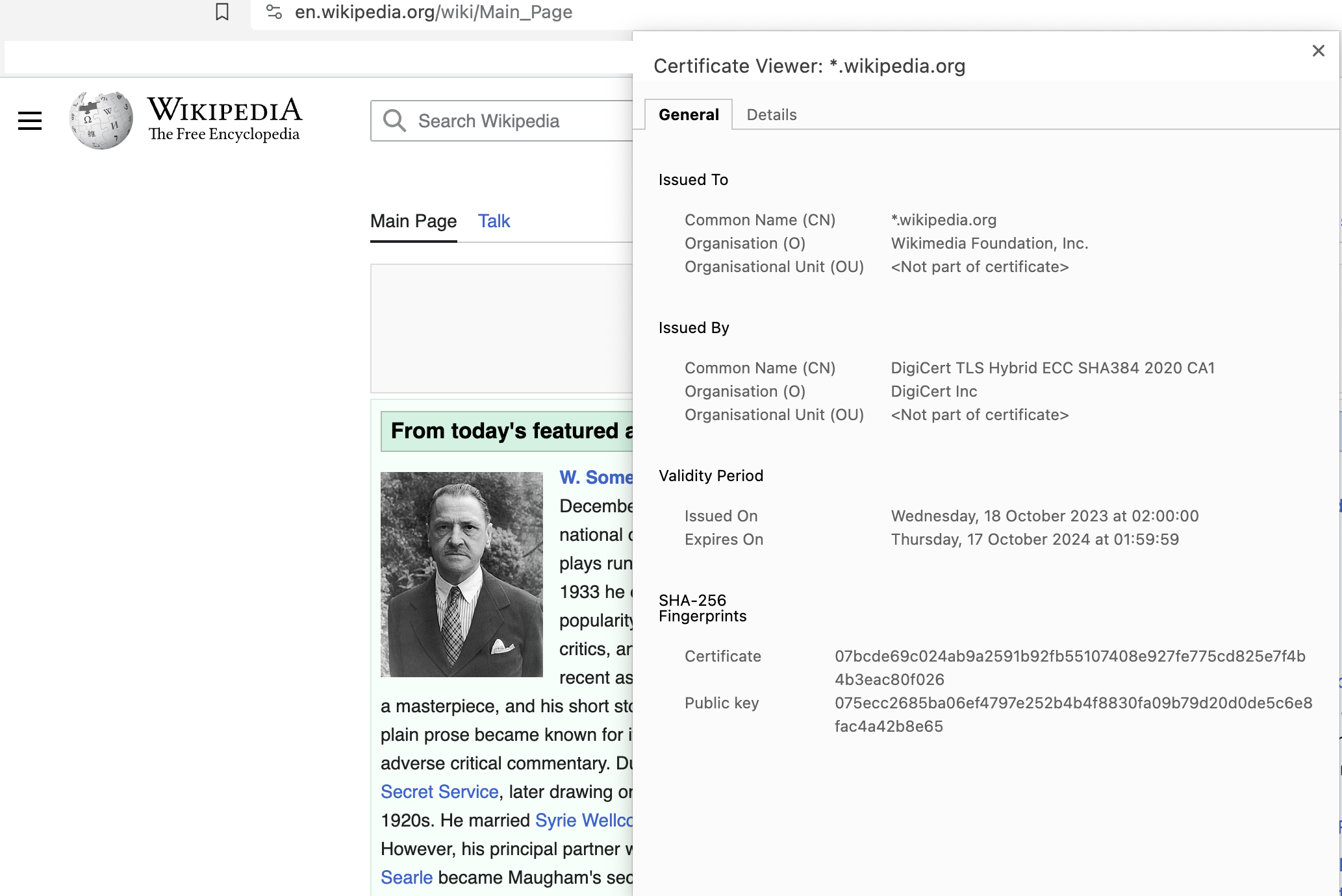1342x896 pixels.
Task: Follow the Secret Service link
Action: [x=440, y=792]
